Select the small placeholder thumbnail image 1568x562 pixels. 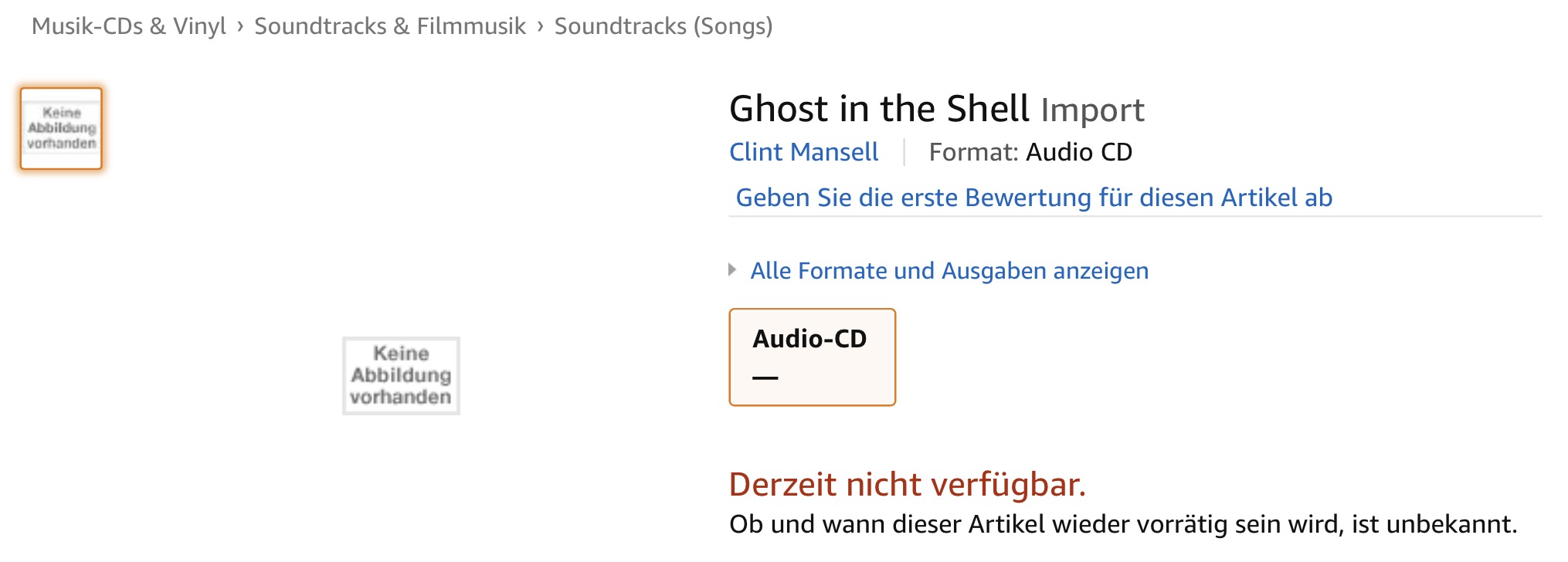[61, 128]
